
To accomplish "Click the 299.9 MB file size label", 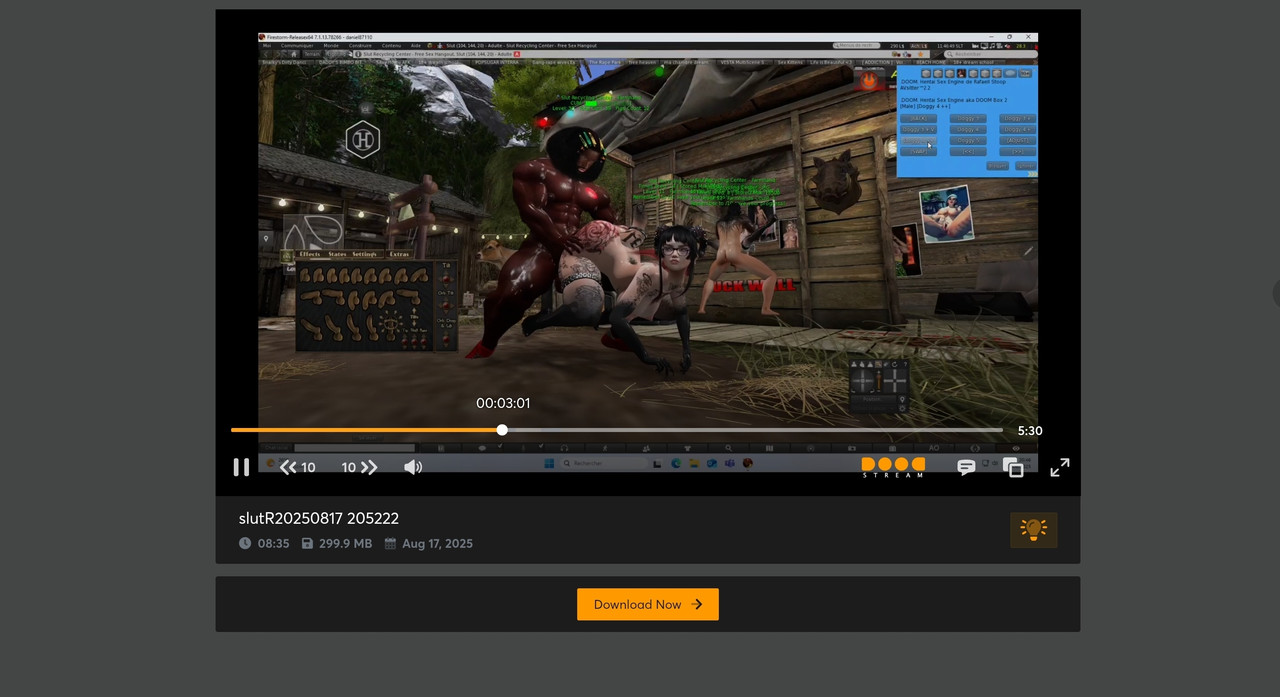I will [345, 544].
